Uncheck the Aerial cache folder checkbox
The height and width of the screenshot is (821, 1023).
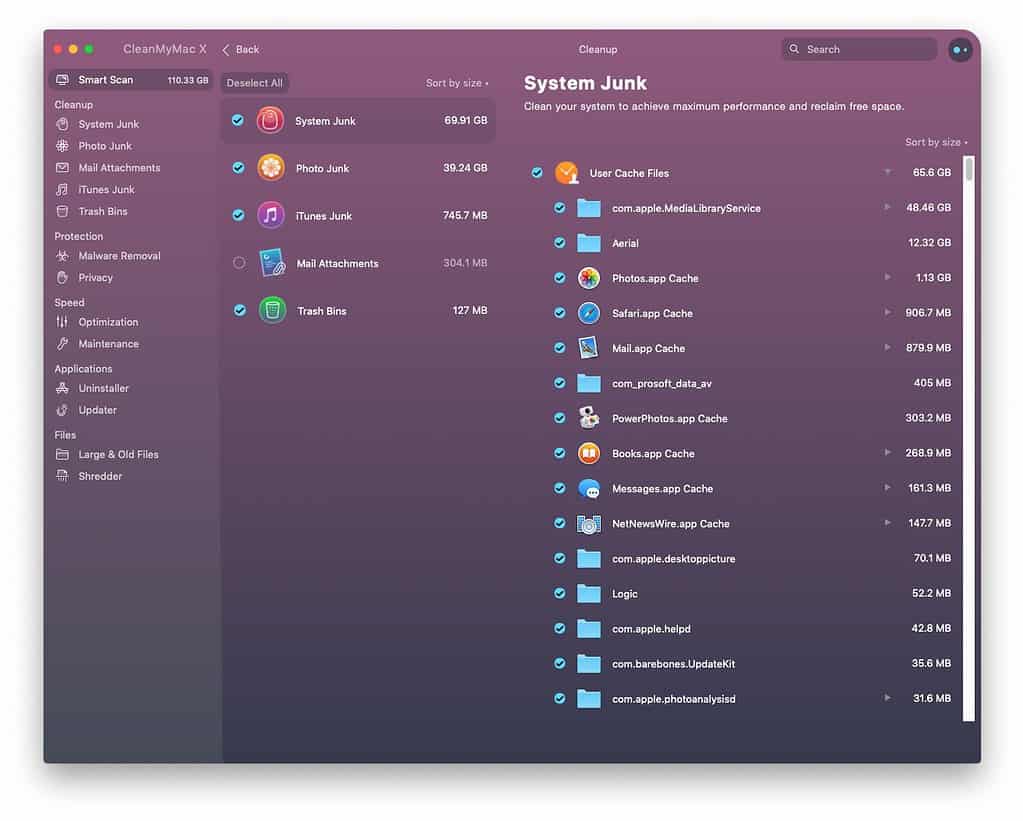pyautogui.click(x=560, y=243)
